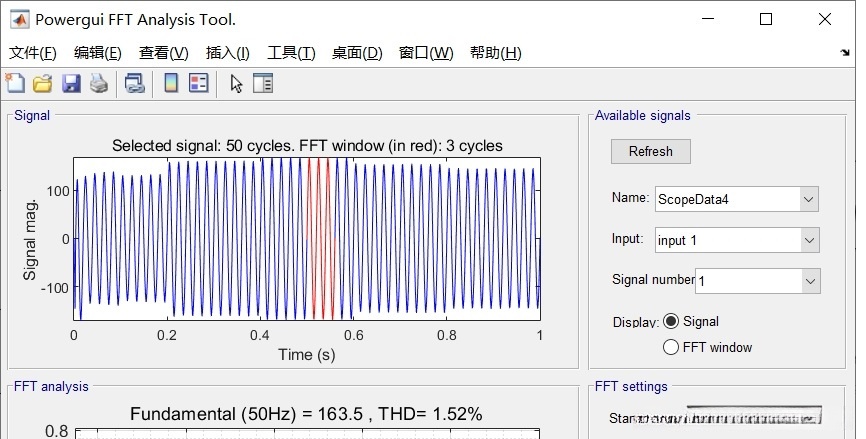Click the 'FFT analysis' panel heading
The image size is (866, 439).
point(51,387)
